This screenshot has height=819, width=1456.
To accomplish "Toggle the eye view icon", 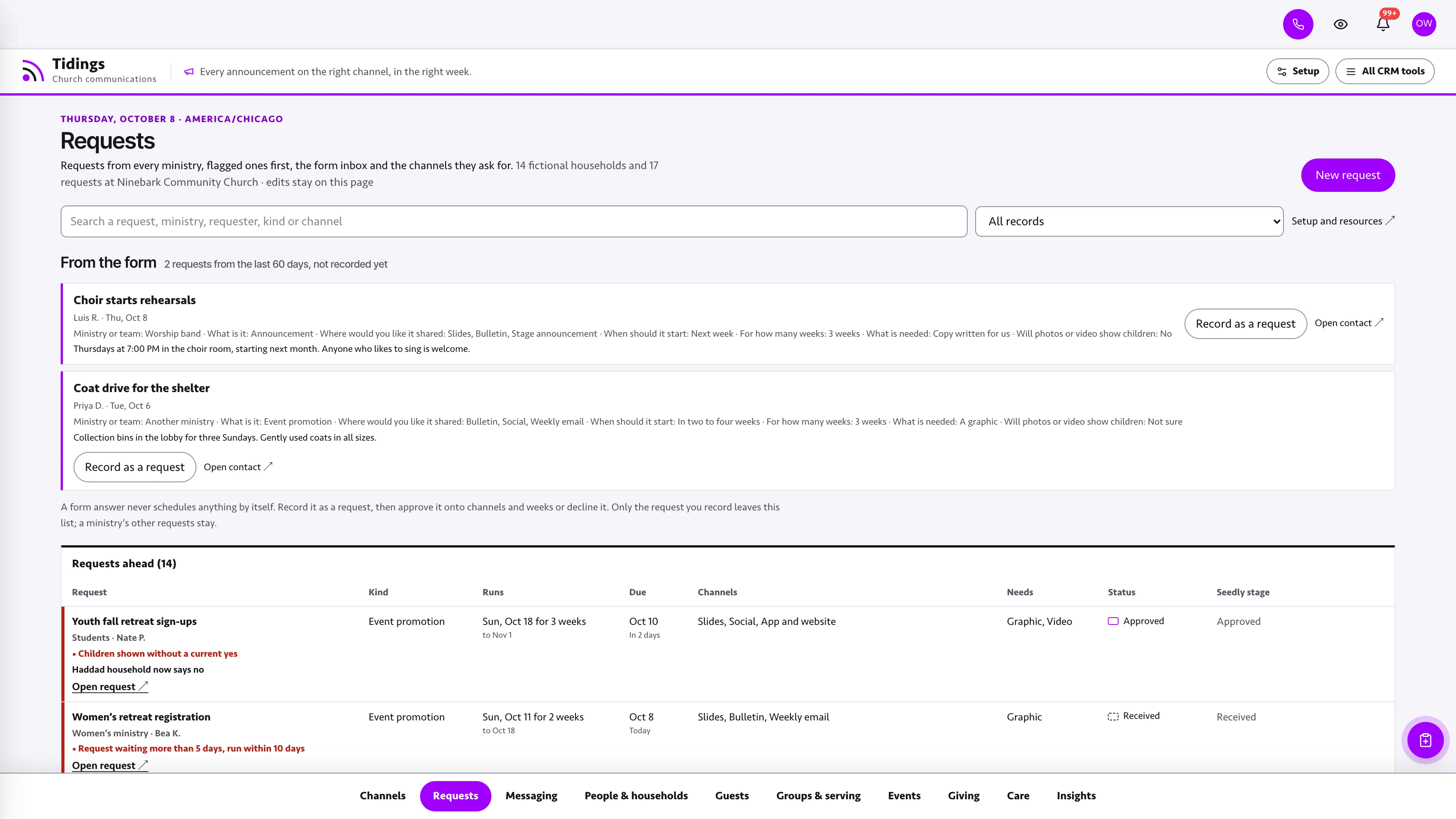I will click(1341, 24).
